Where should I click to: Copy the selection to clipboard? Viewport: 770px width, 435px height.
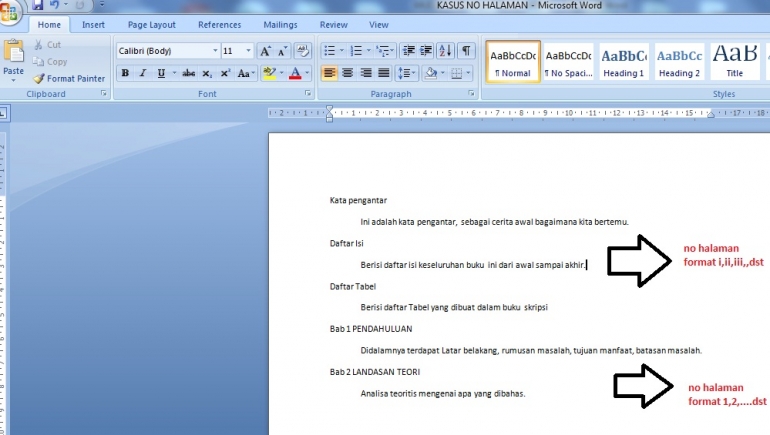click(x=50, y=61)
